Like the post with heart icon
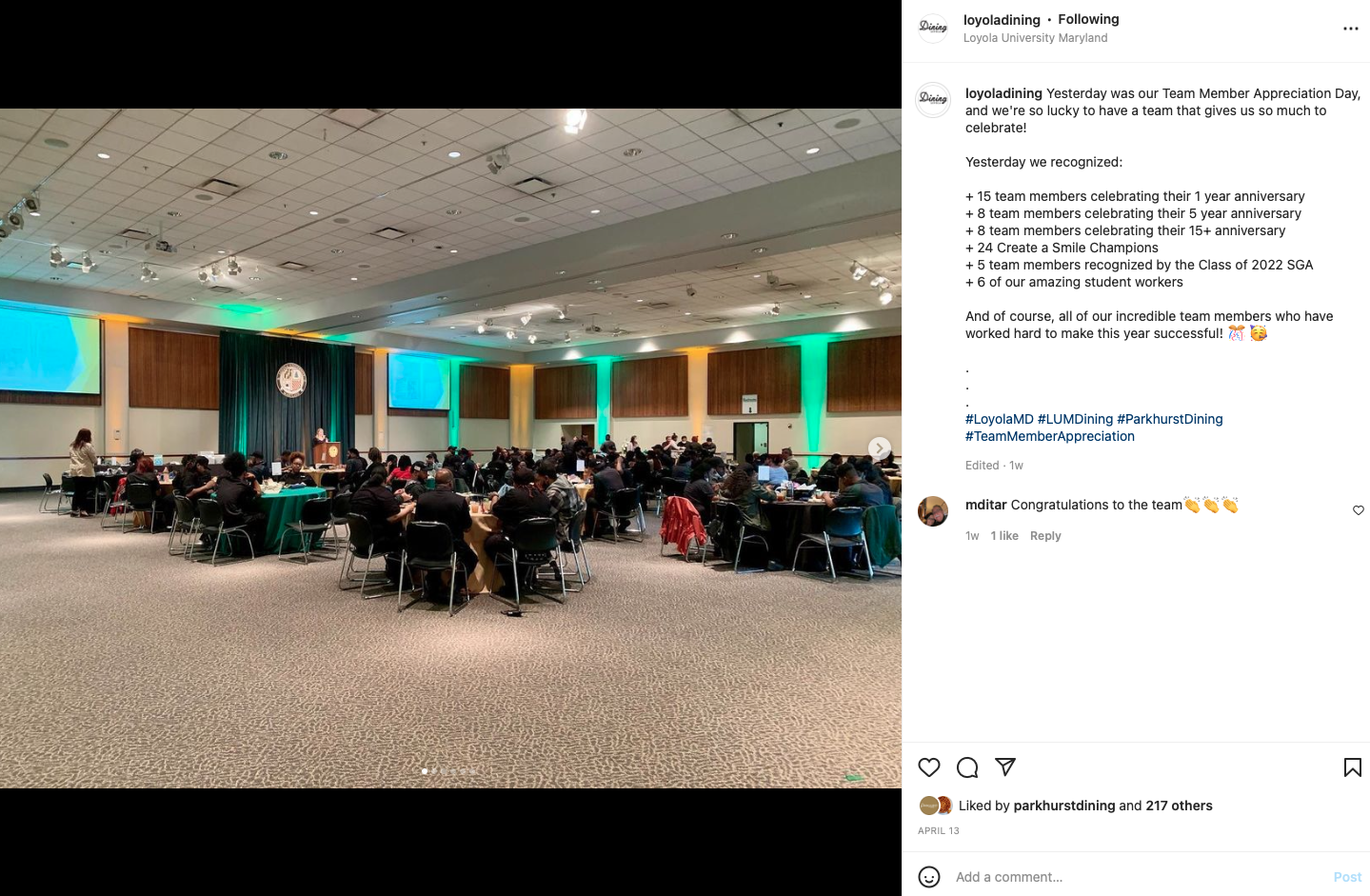Image resolution: width=1370 pixels, height=896 pixels. tap(929, 767)
